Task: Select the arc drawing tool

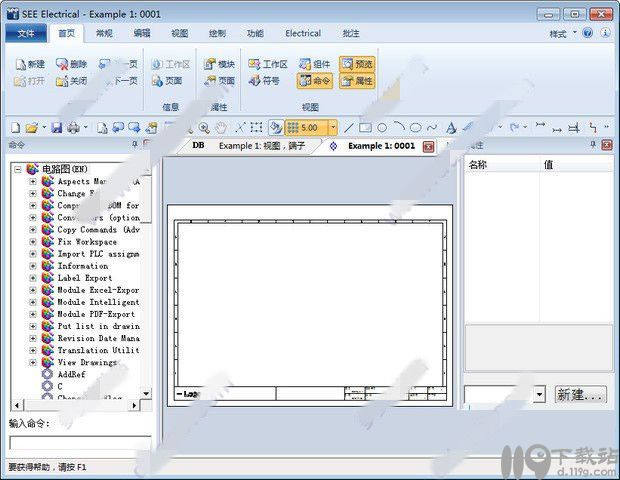Action: [x=399, y=127]
